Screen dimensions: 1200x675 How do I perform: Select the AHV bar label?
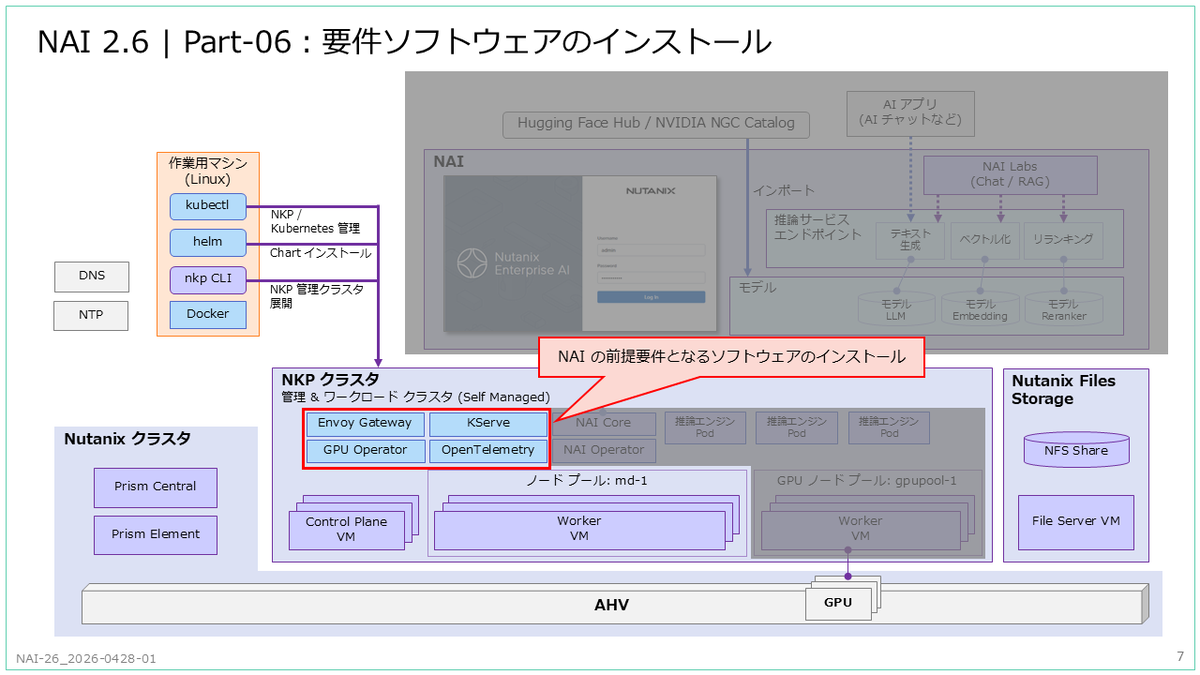[612, 606]
